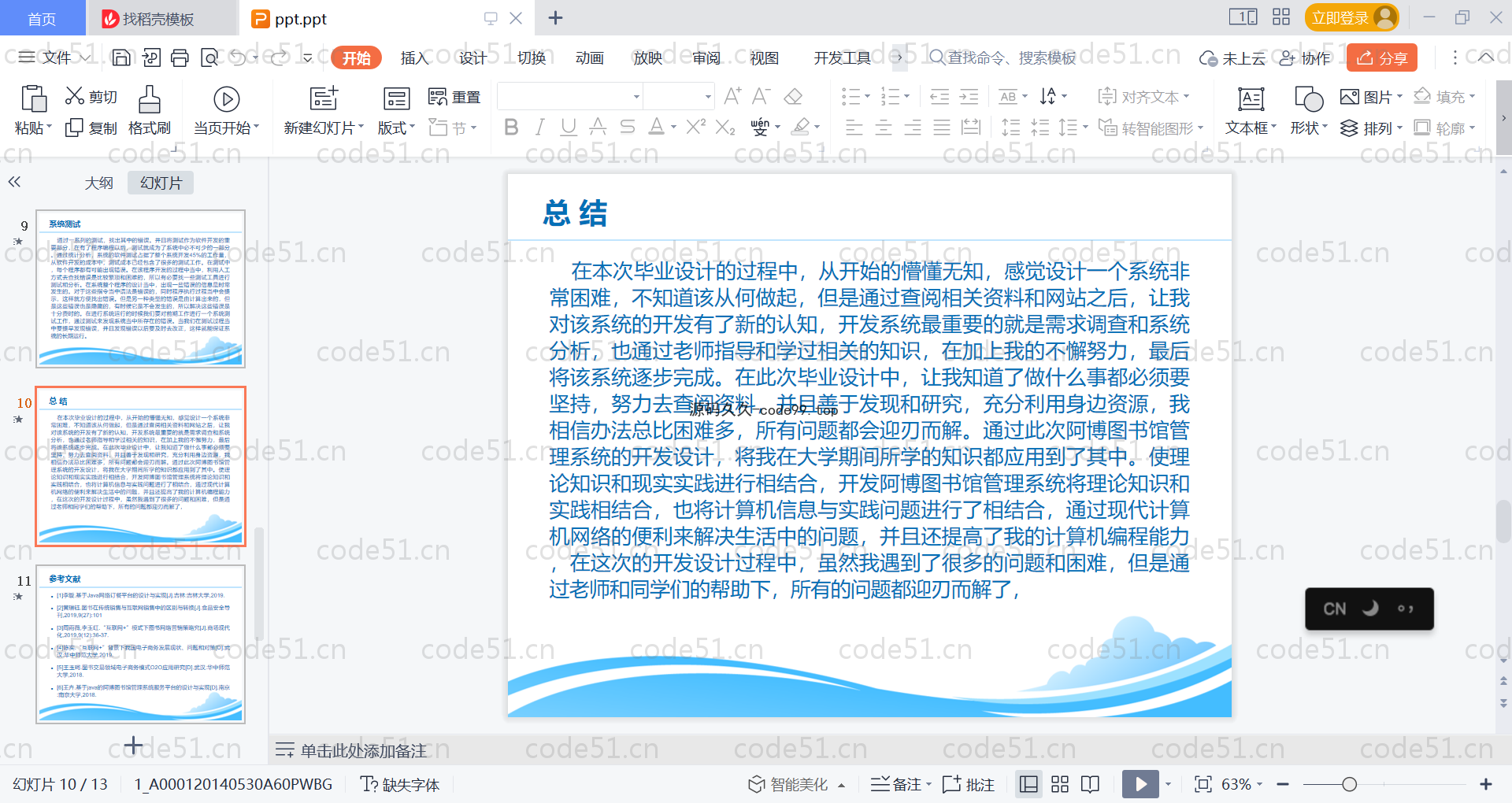Click the Paste clipboard icon
Viewport: 1512px width, 803px height.
pyautogui.click(x=33, y=98)
